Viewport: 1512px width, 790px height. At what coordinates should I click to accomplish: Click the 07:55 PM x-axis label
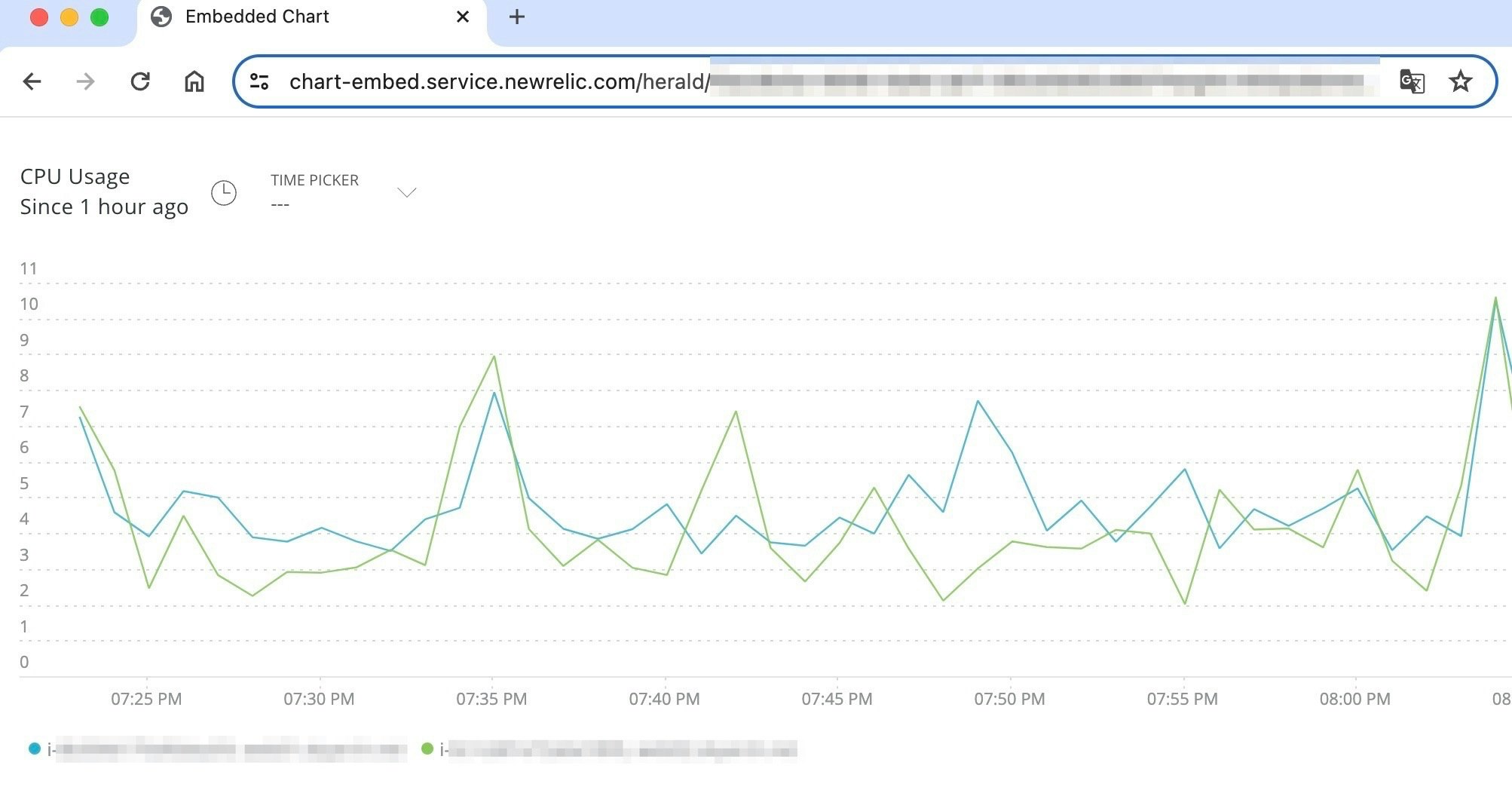point(1182,699)
